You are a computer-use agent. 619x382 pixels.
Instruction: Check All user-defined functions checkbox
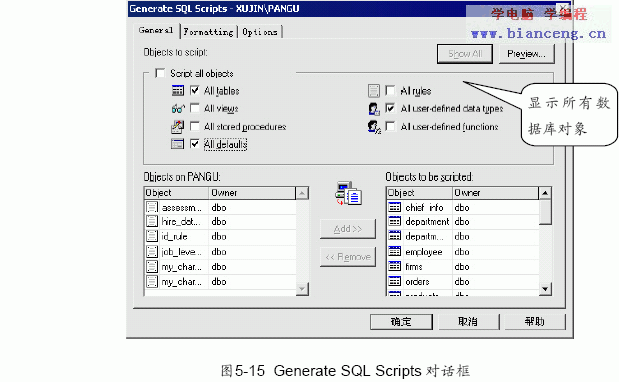[390, 126]
